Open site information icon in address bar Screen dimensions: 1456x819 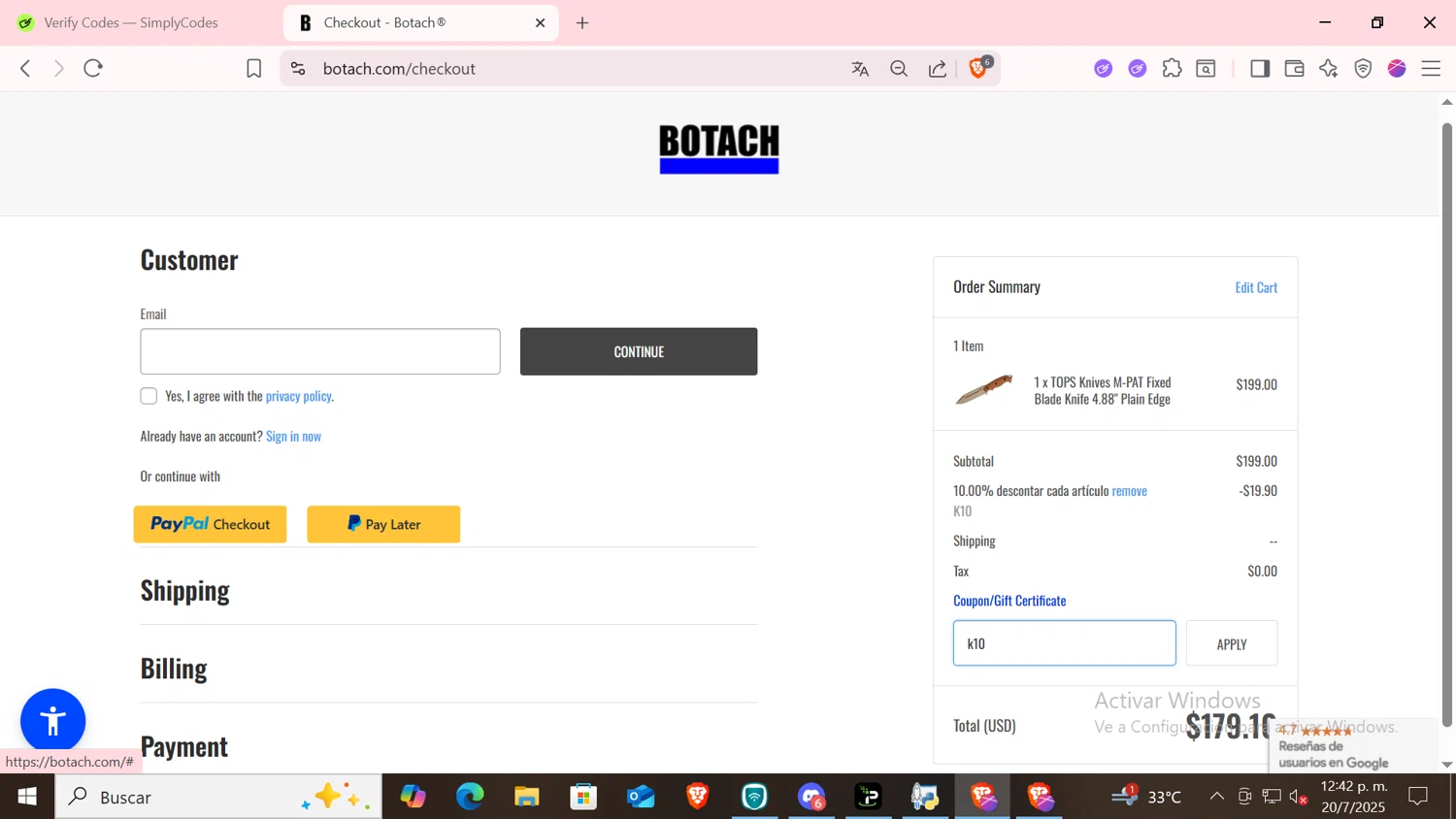pyautogui.click(x=298, y=68)
